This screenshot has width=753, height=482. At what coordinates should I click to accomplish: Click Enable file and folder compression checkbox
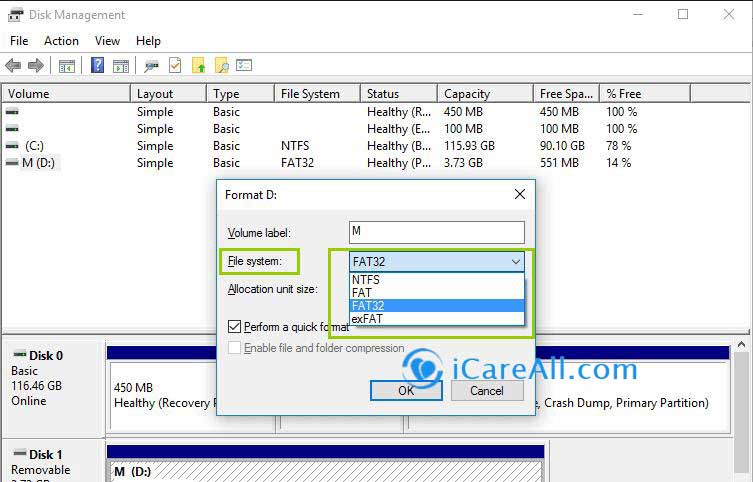click(234, 348)
